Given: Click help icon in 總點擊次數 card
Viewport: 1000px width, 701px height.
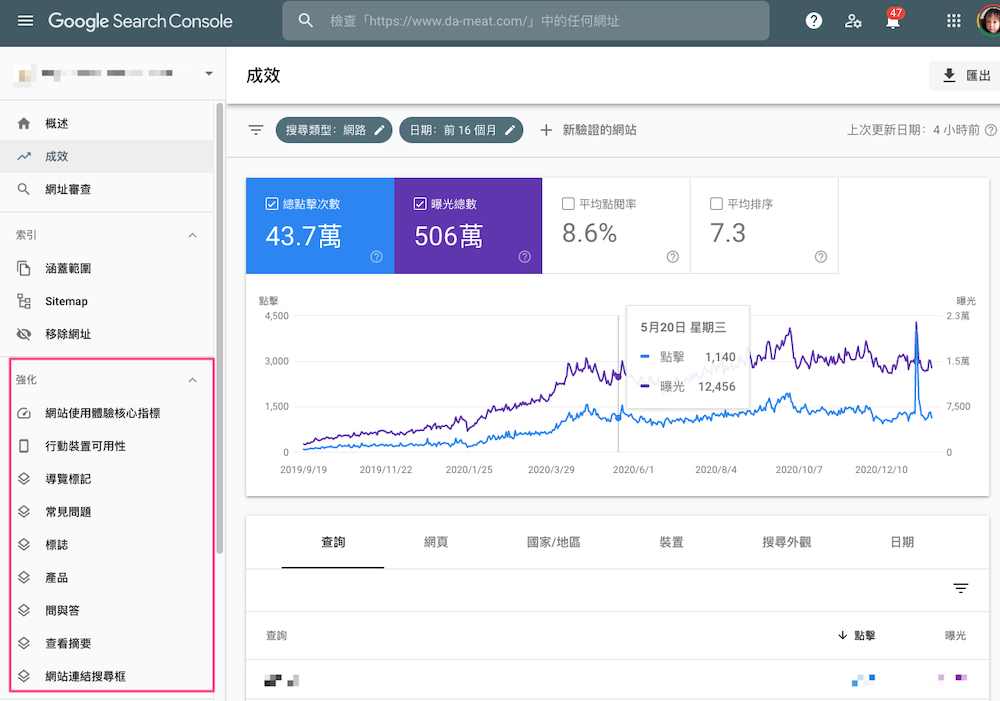Looking at the screenshot, I should pos(376,256).
